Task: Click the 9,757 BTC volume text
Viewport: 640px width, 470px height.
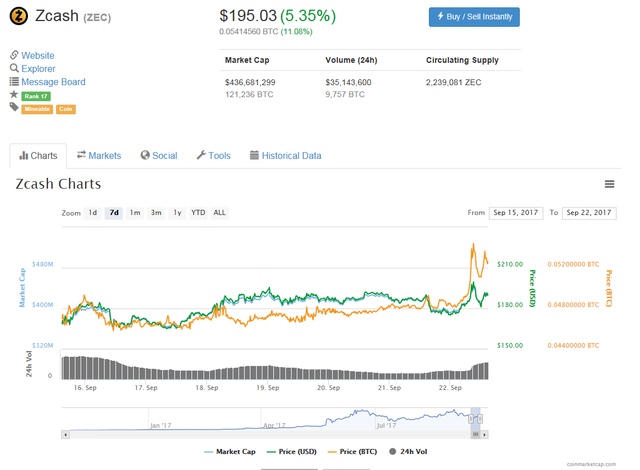Action: tap(345, 95)
